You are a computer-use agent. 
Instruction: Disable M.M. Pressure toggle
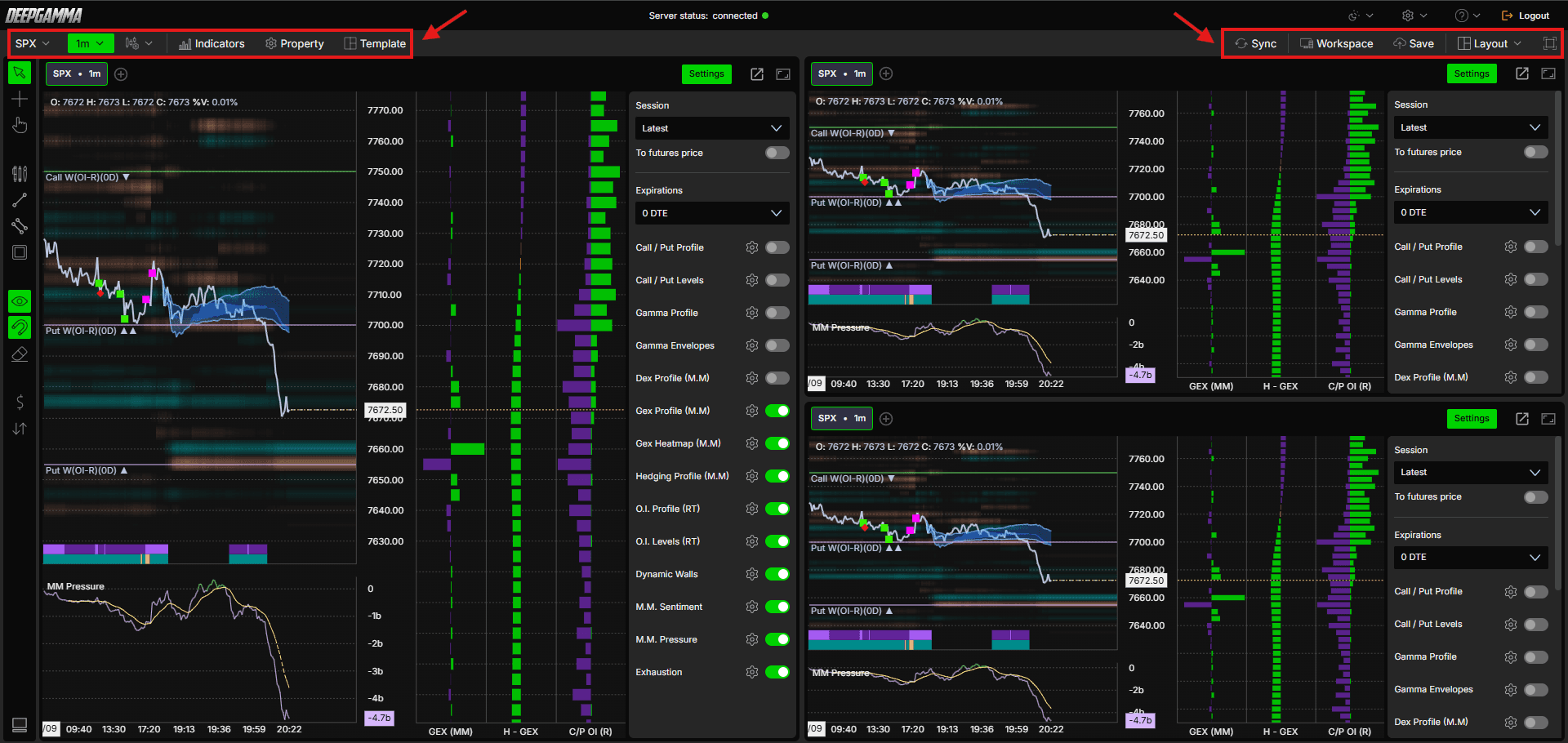[777, 639]
